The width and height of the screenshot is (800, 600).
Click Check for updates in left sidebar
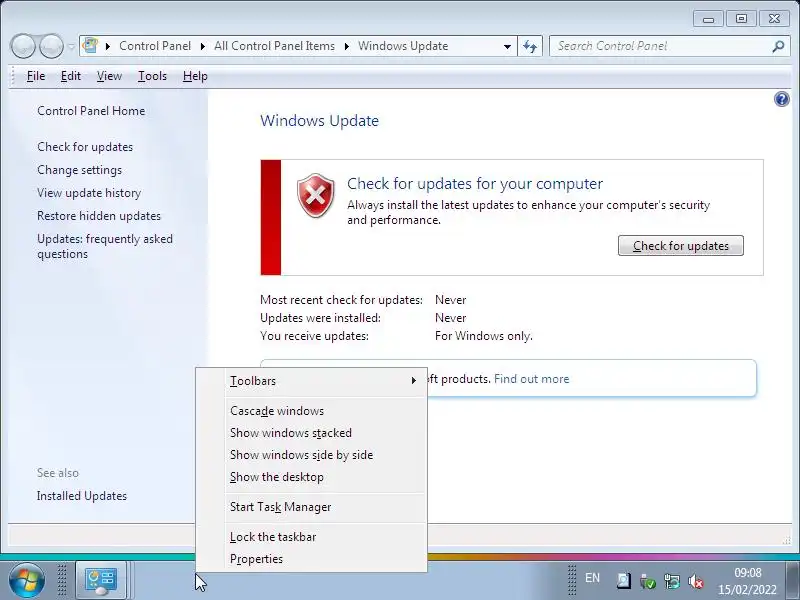(x=85, y=147)
